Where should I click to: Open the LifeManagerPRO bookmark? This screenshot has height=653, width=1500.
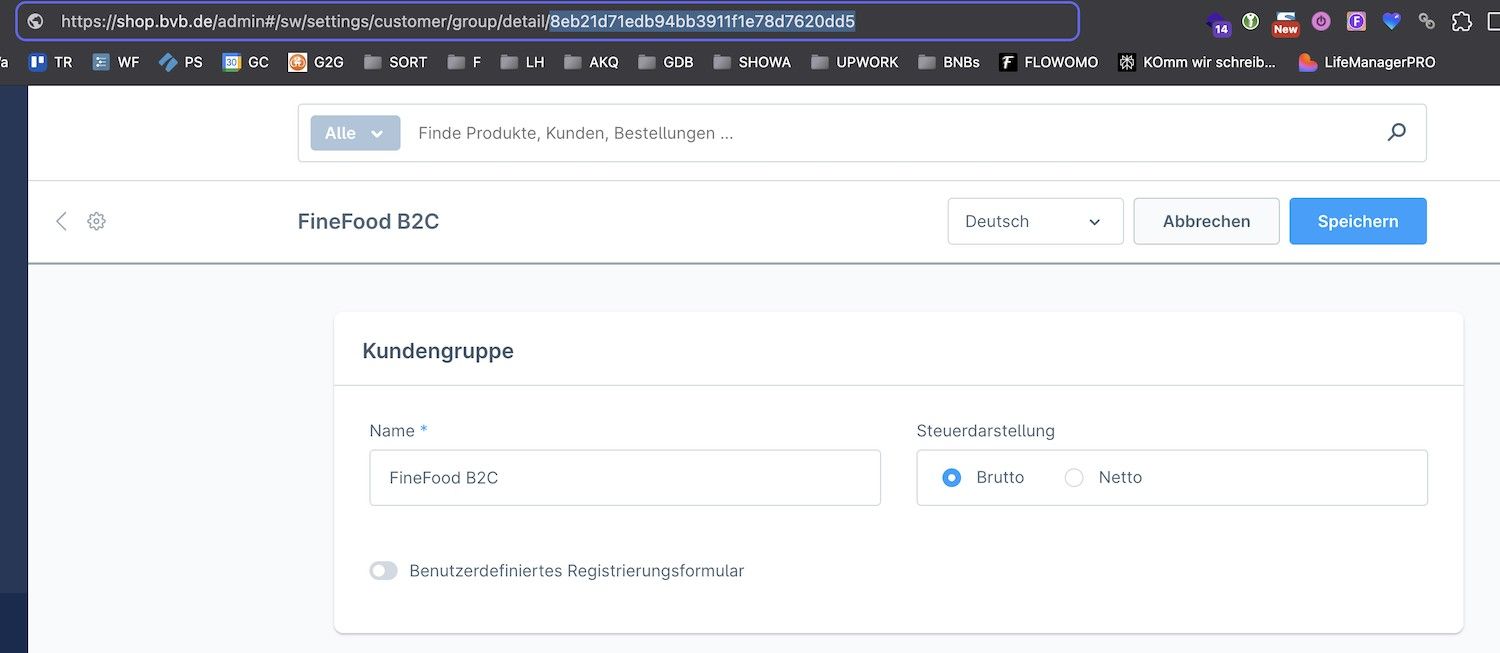click(1367, 62)
